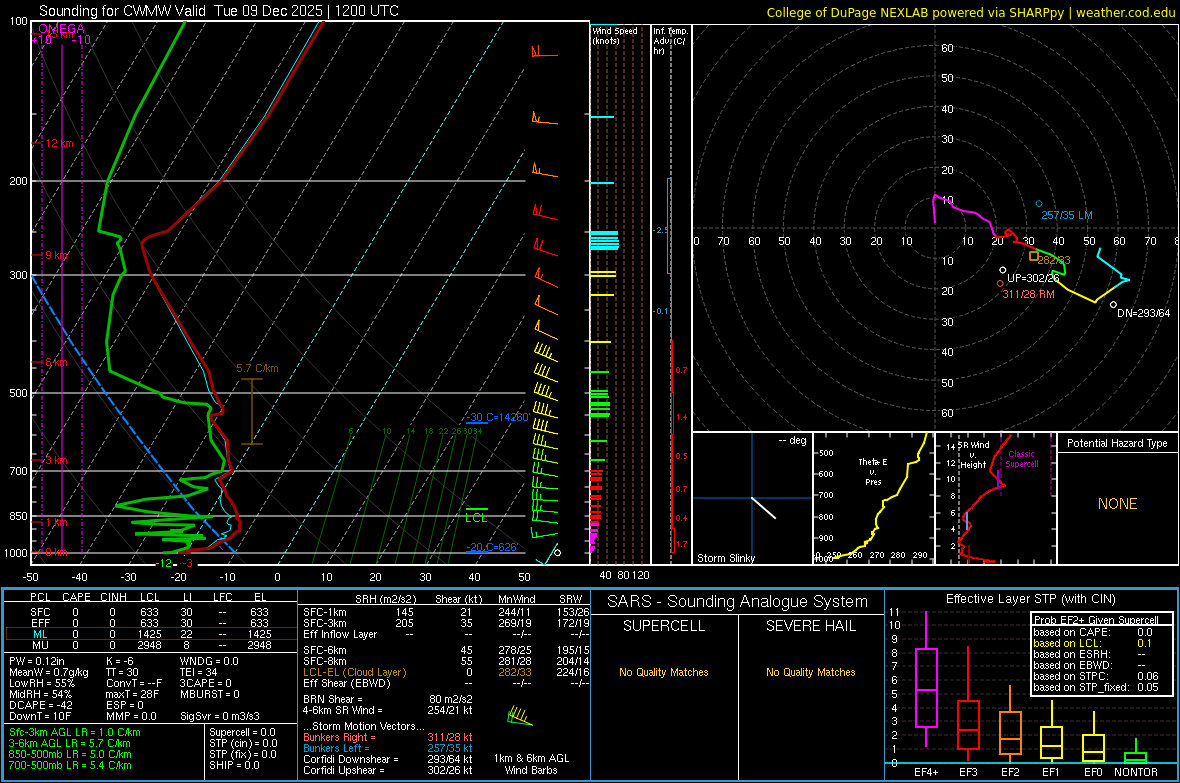1180x783 pixels.
Task: Select the based on STPC row
Action: (1096, 676)
